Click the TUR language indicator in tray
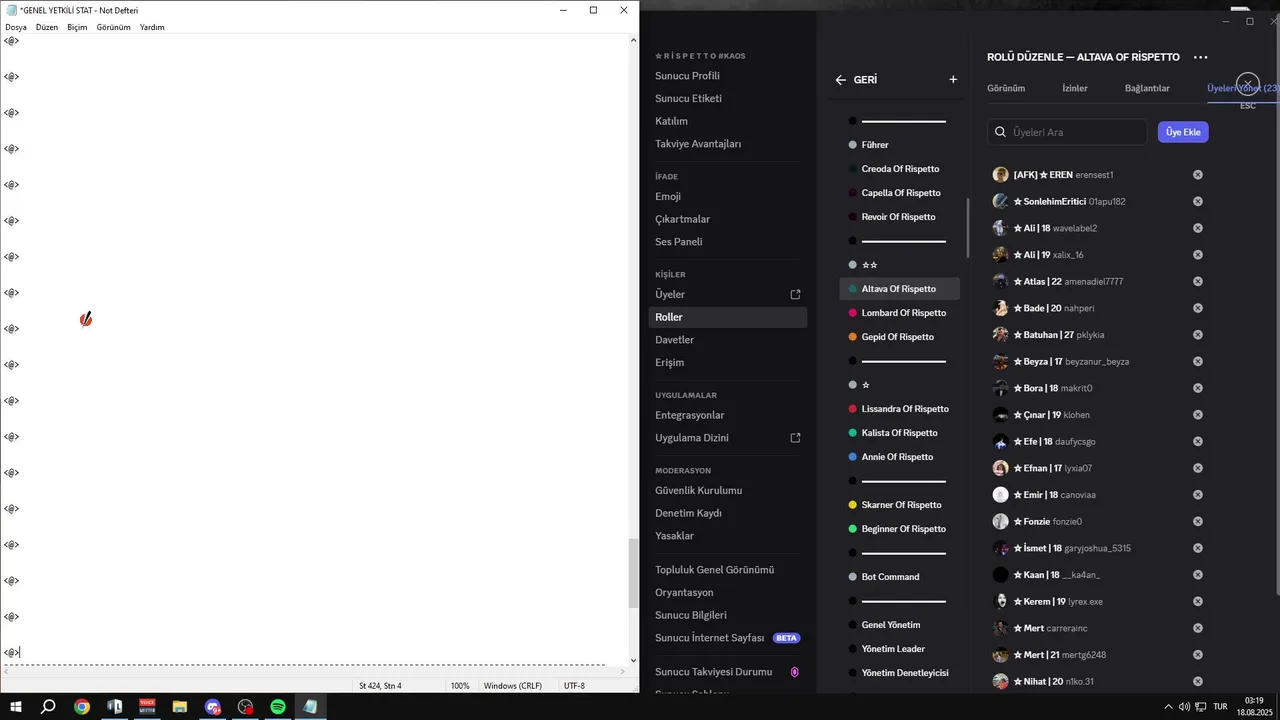This screenshot has height=720, width=1280. (1220, 707)
